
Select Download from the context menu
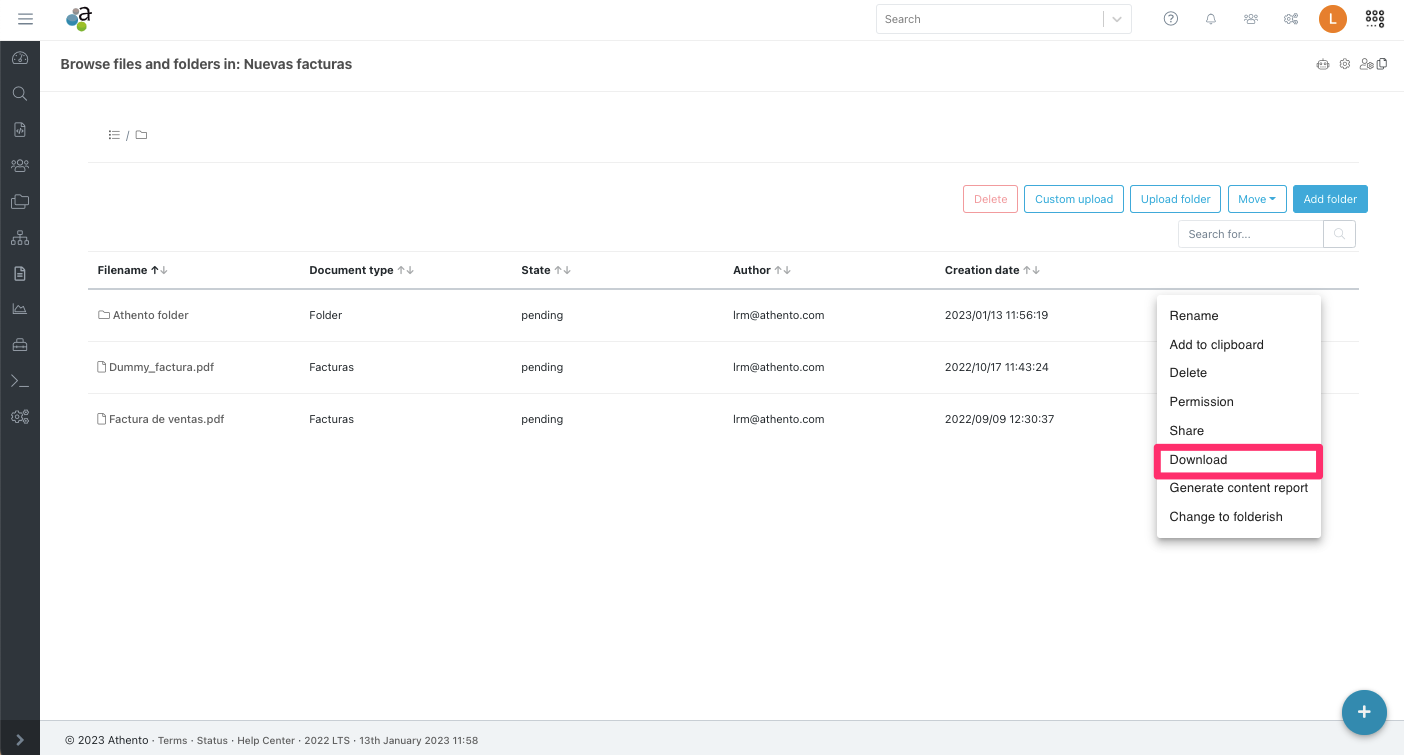1198,460
